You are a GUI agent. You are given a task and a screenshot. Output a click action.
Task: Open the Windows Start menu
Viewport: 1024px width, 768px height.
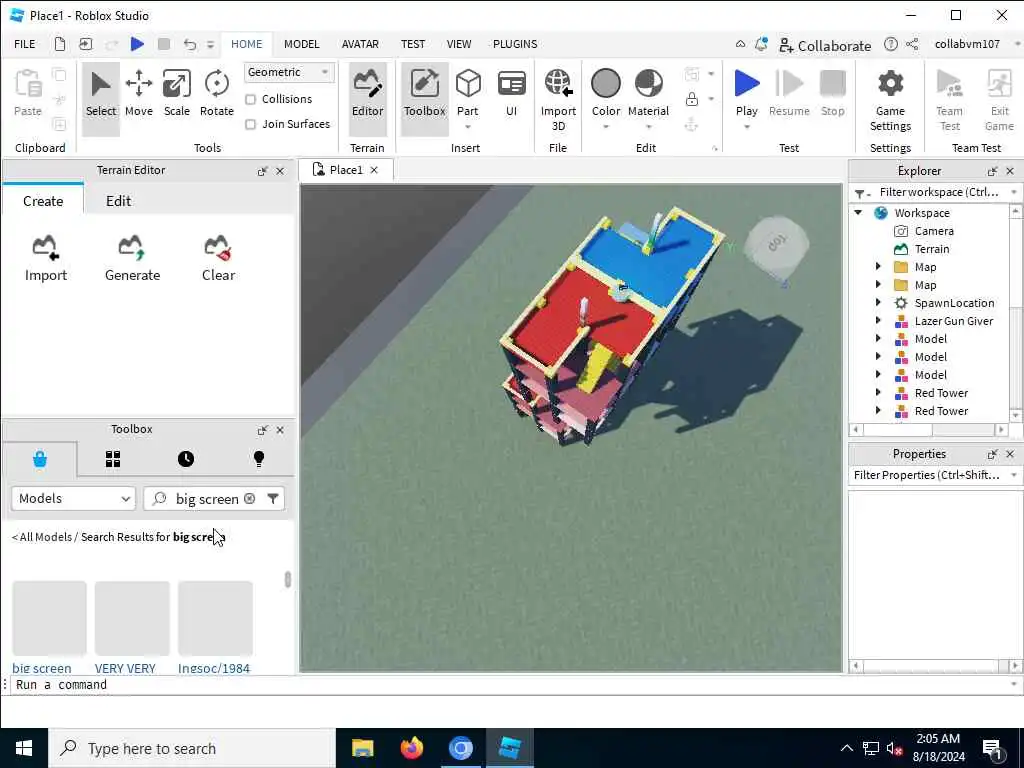pyautogui.click(x=24, y=748)
